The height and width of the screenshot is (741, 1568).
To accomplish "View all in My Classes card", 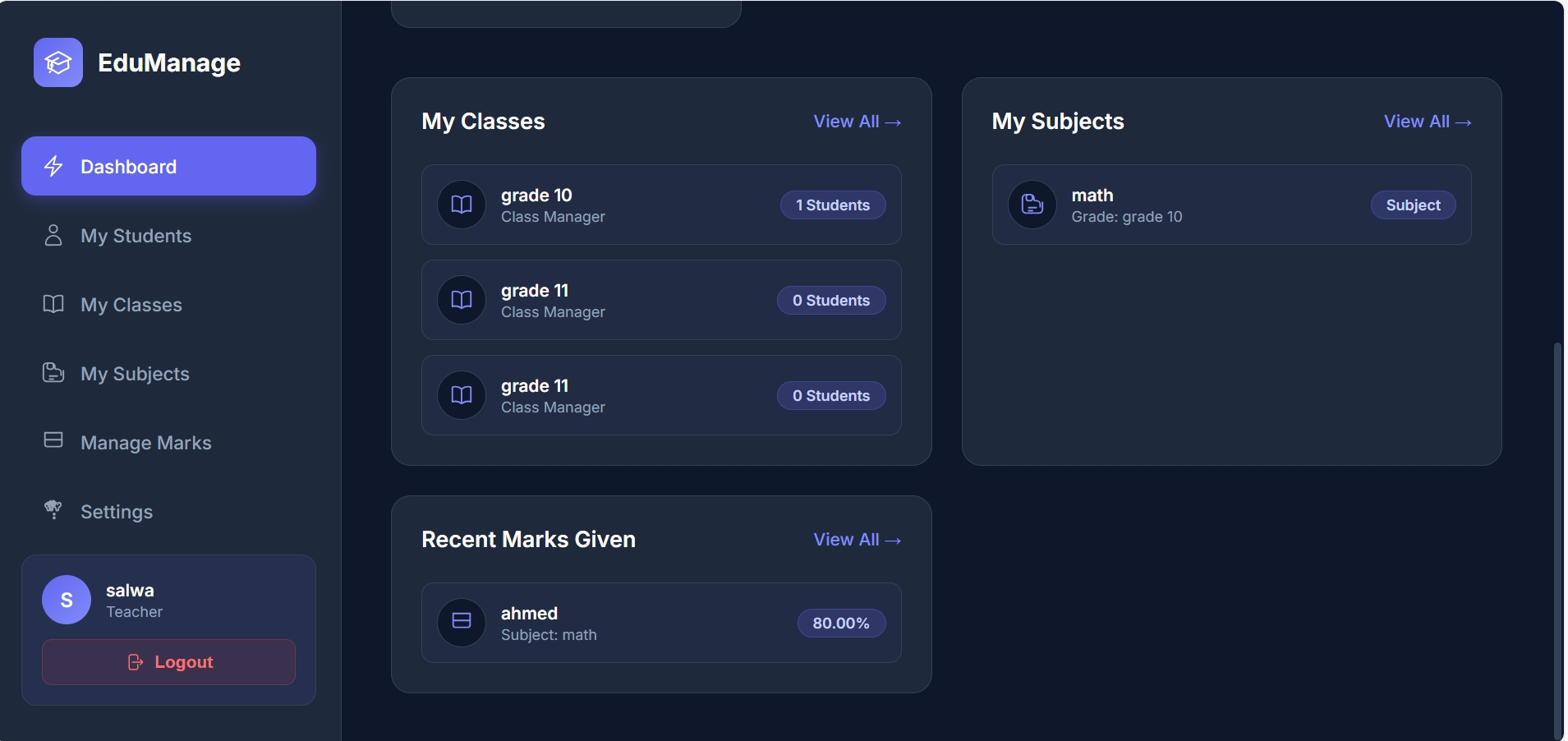I will click(x=857, y=122).
